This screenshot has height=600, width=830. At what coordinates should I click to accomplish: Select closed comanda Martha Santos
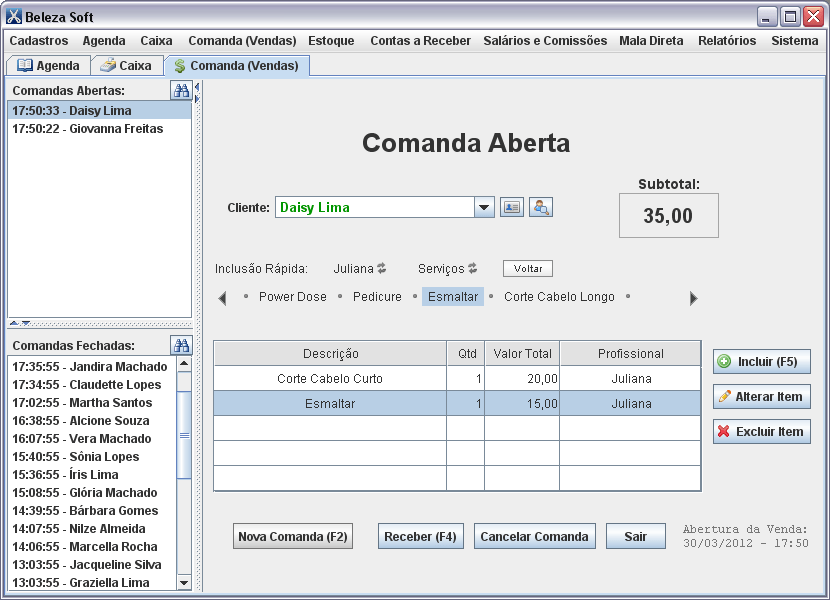click(92, 402)
